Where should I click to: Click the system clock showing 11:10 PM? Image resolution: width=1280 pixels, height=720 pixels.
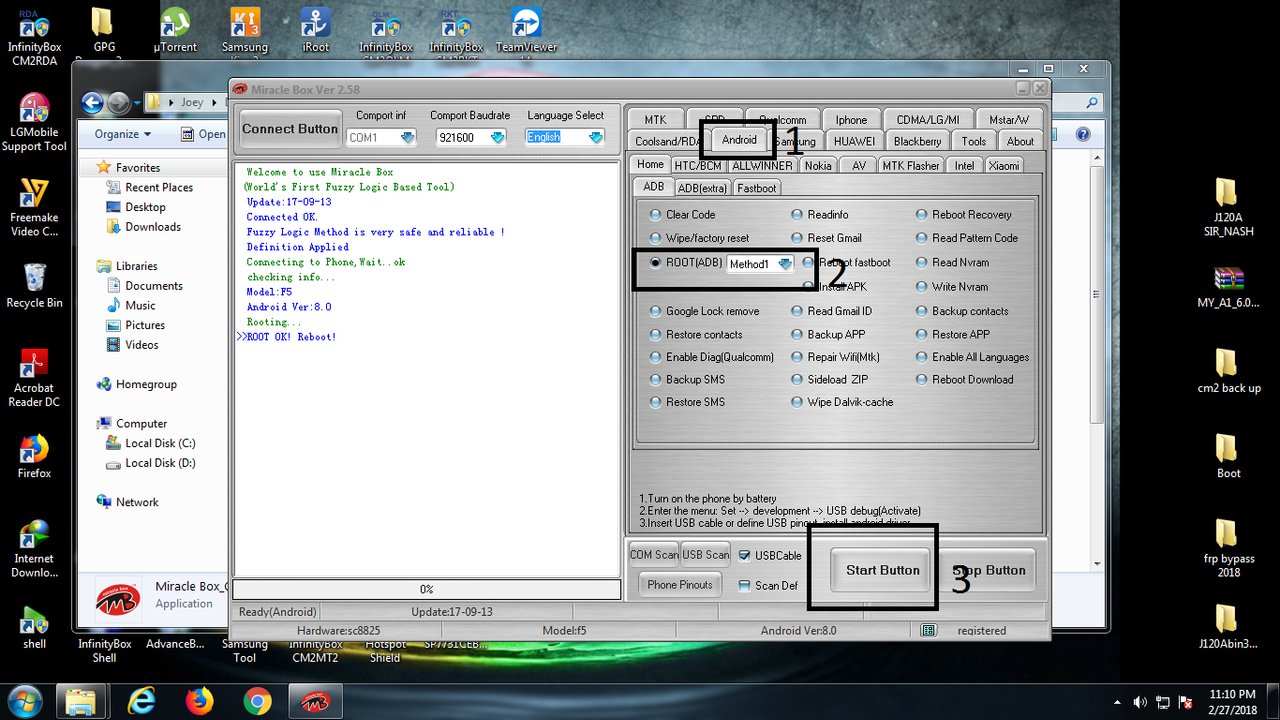coord(1232,701)
